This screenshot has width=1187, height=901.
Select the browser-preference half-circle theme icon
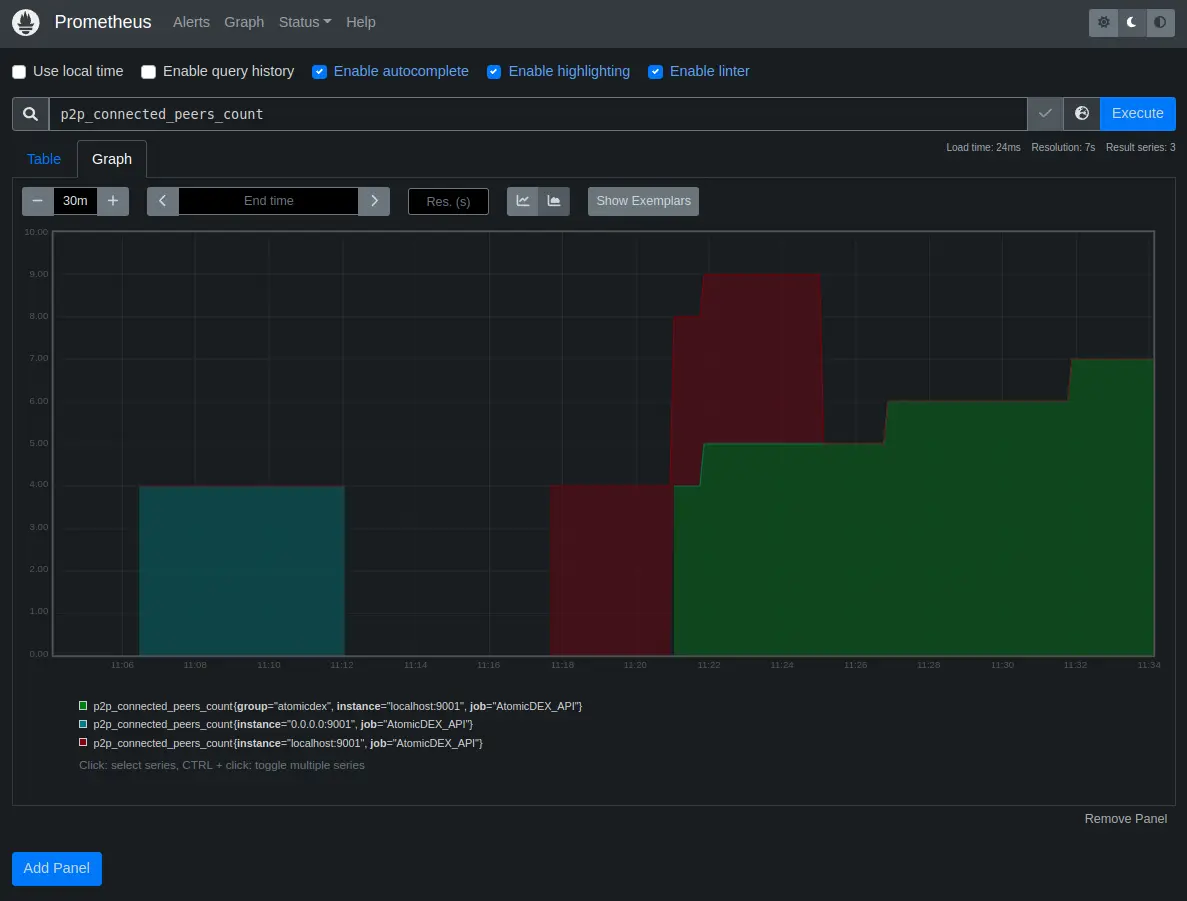coord(1160,22)
